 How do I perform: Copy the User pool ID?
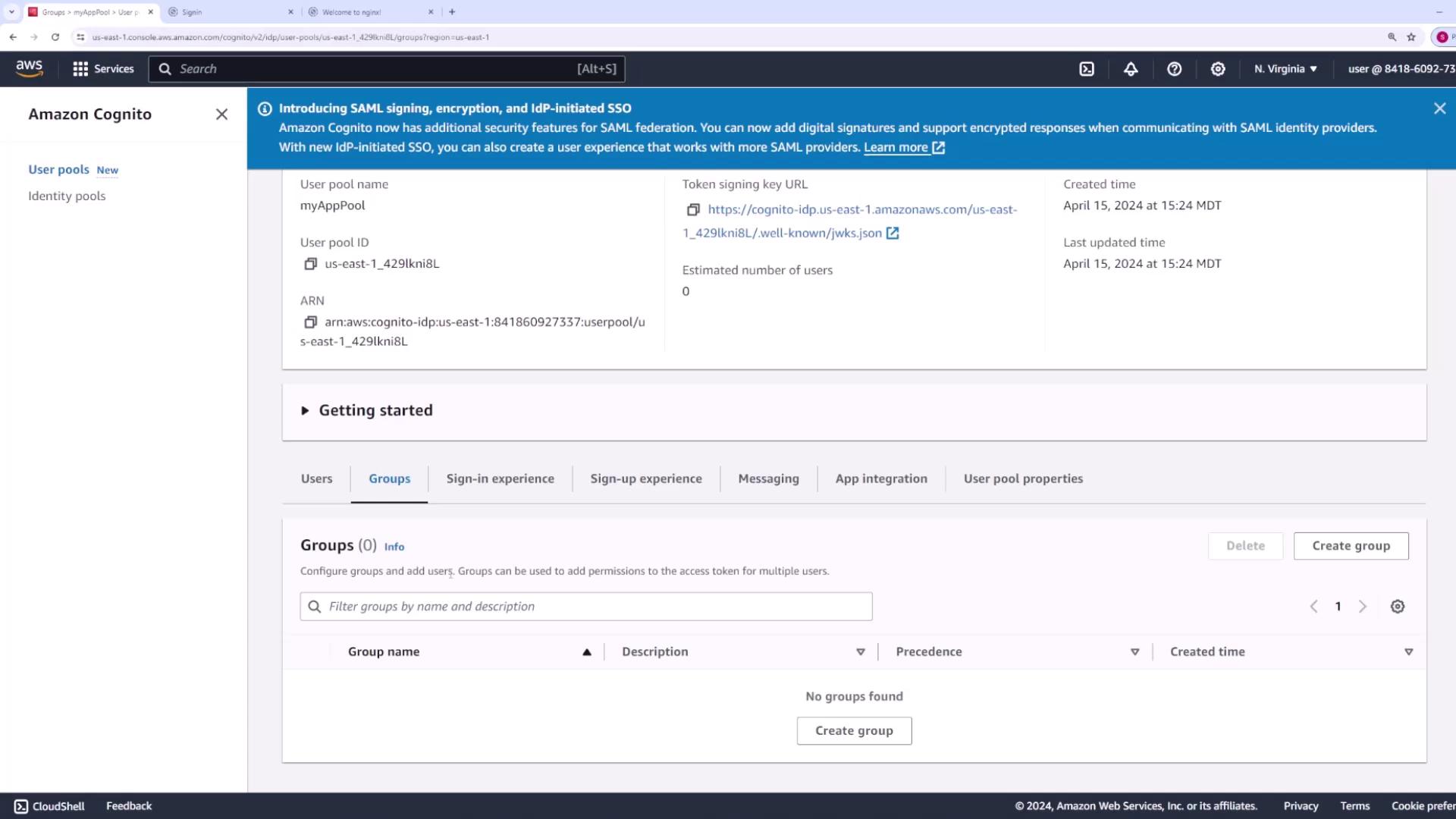310,264
